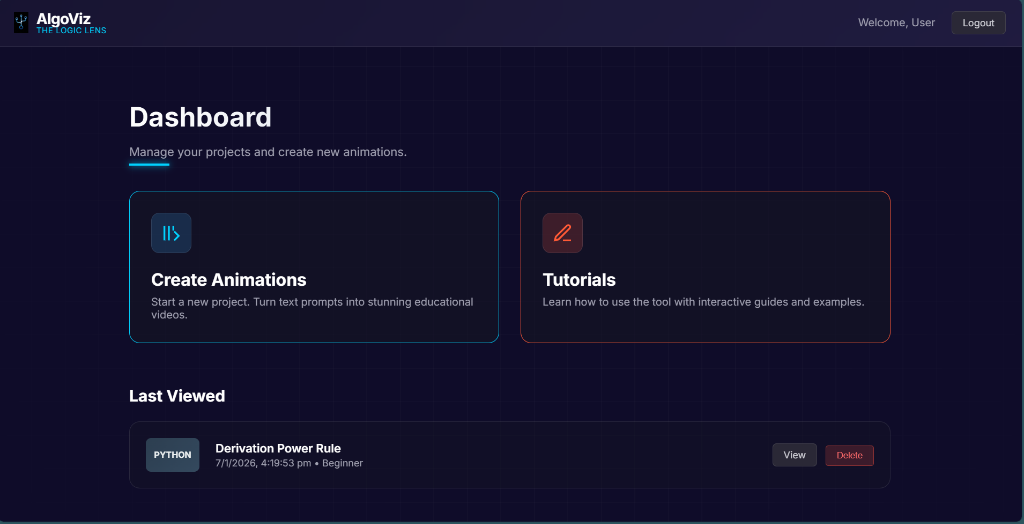
Task: Click the "Manage your projects" subtitle
Action: (x=268, y=152)
